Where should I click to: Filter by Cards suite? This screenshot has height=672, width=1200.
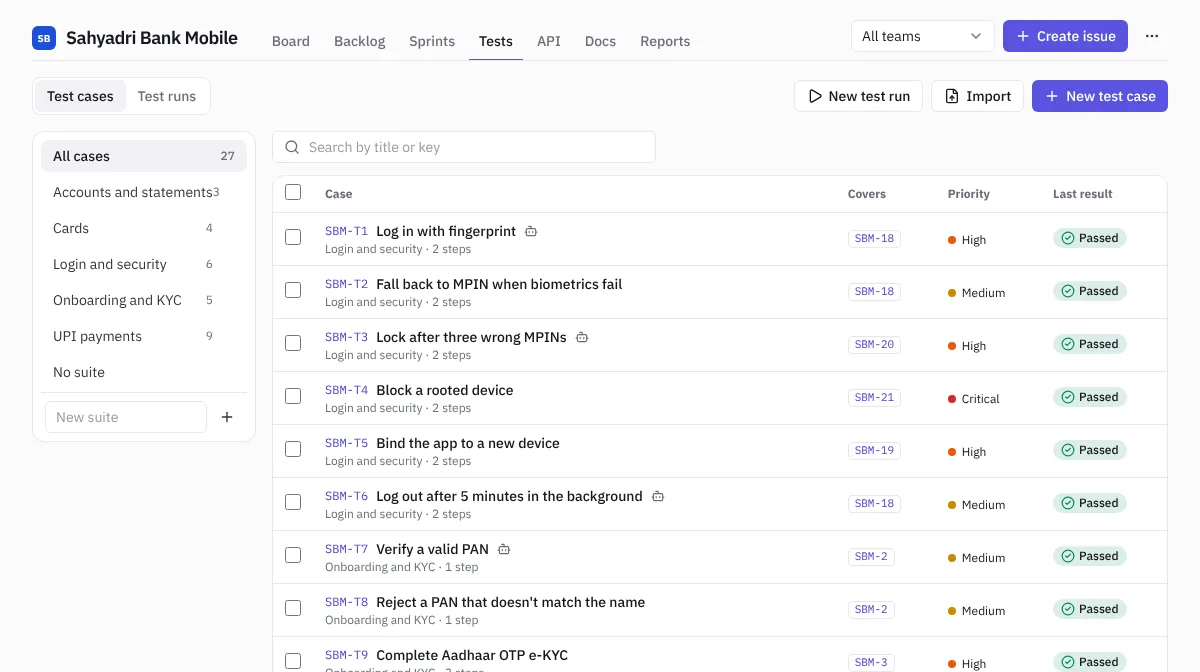pyautogui.click(x=144, y=228)
